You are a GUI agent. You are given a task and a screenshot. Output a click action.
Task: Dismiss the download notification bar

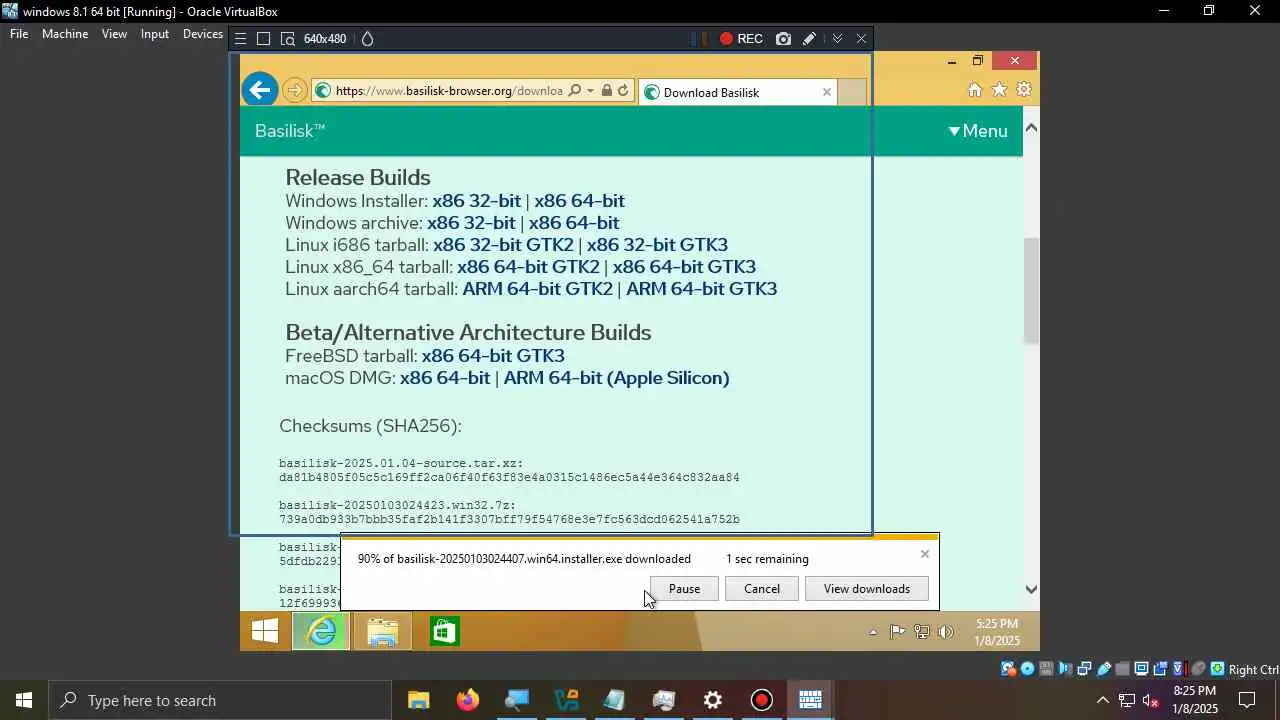coord(925,554)
